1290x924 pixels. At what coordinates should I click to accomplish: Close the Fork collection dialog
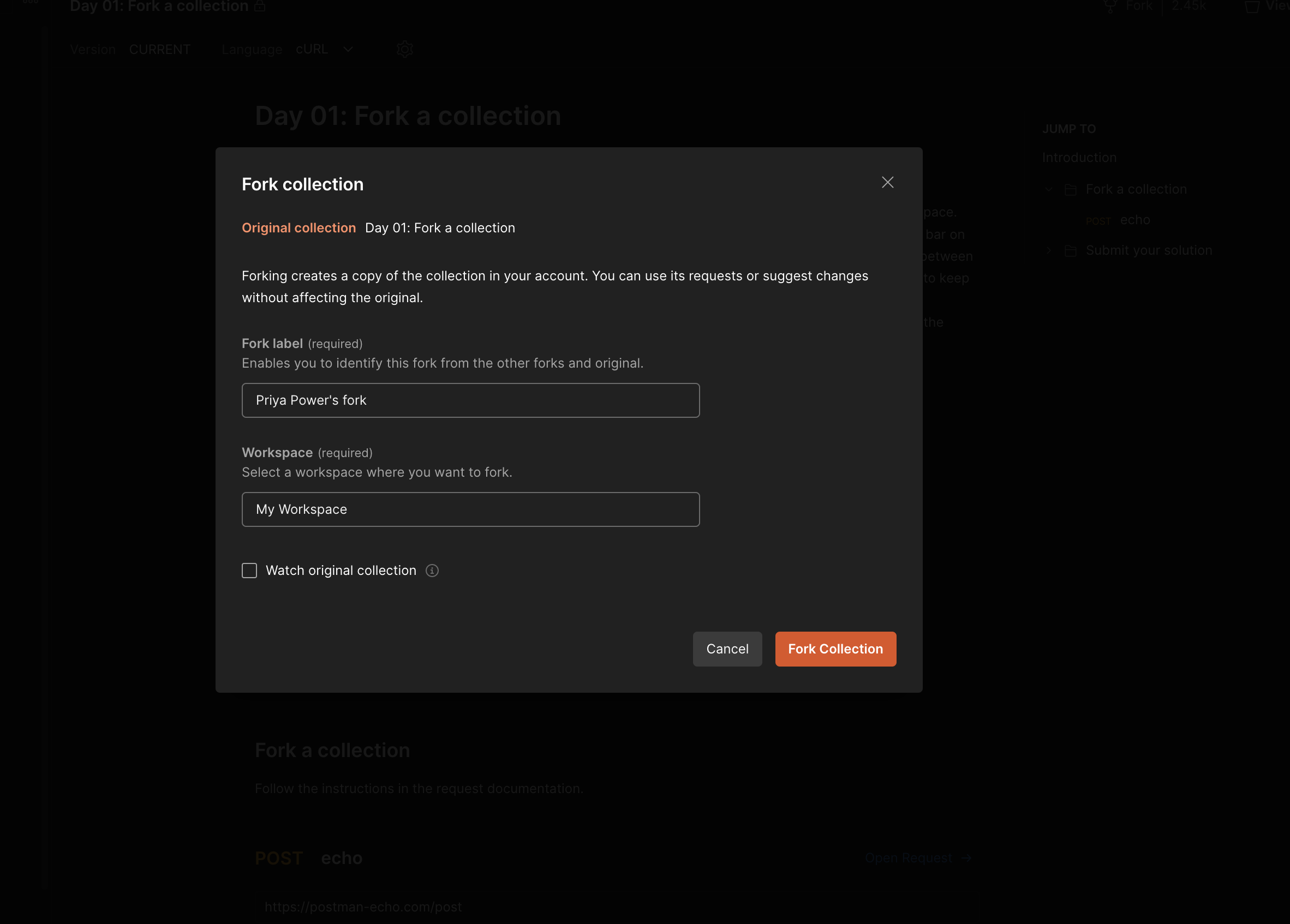coord(887,183)
